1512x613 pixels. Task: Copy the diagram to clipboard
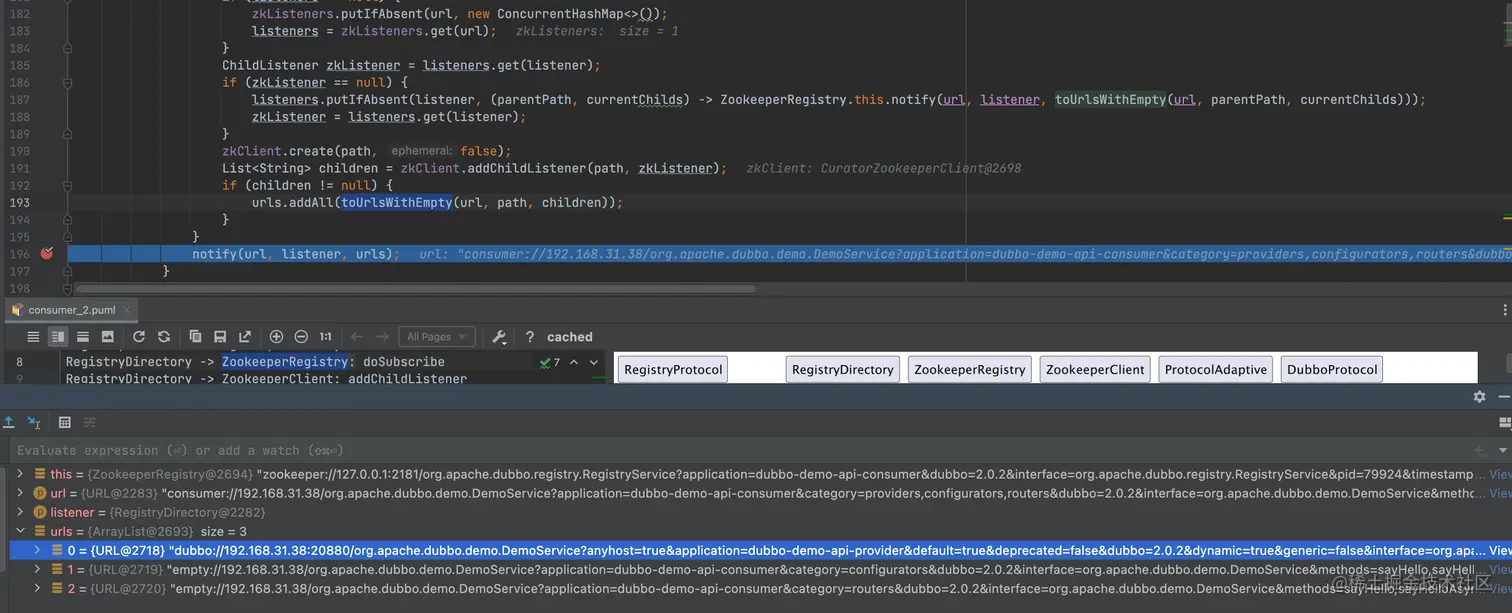point(195,337)
